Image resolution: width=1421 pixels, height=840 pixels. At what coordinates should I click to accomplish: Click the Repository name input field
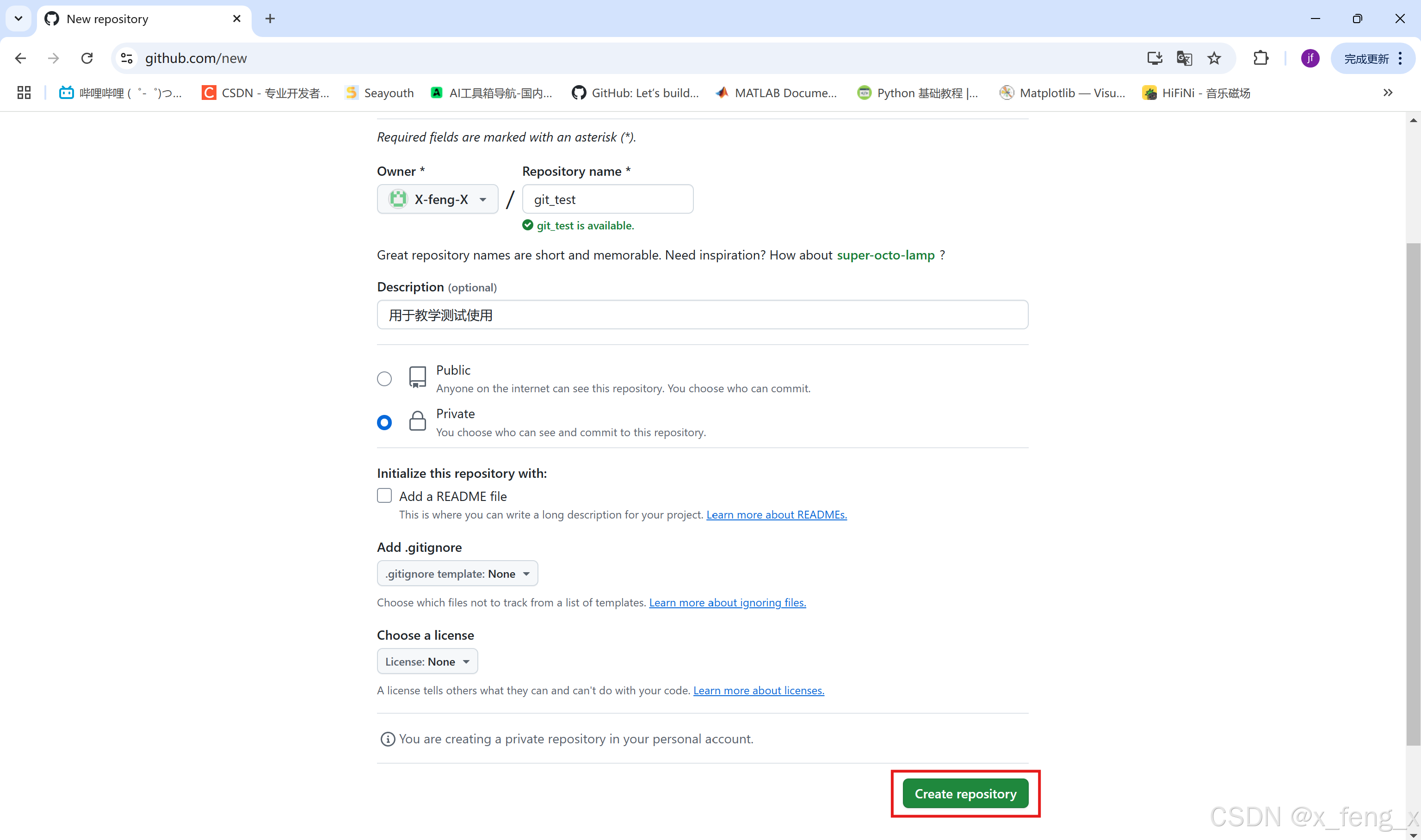coord(607,199)
